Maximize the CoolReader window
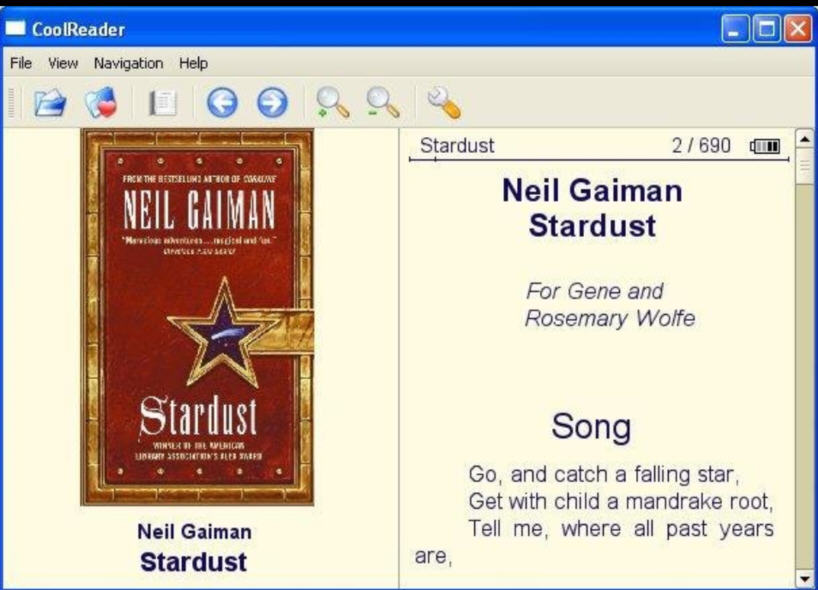Screen dimensions: 818x590 tap(766, 29)
